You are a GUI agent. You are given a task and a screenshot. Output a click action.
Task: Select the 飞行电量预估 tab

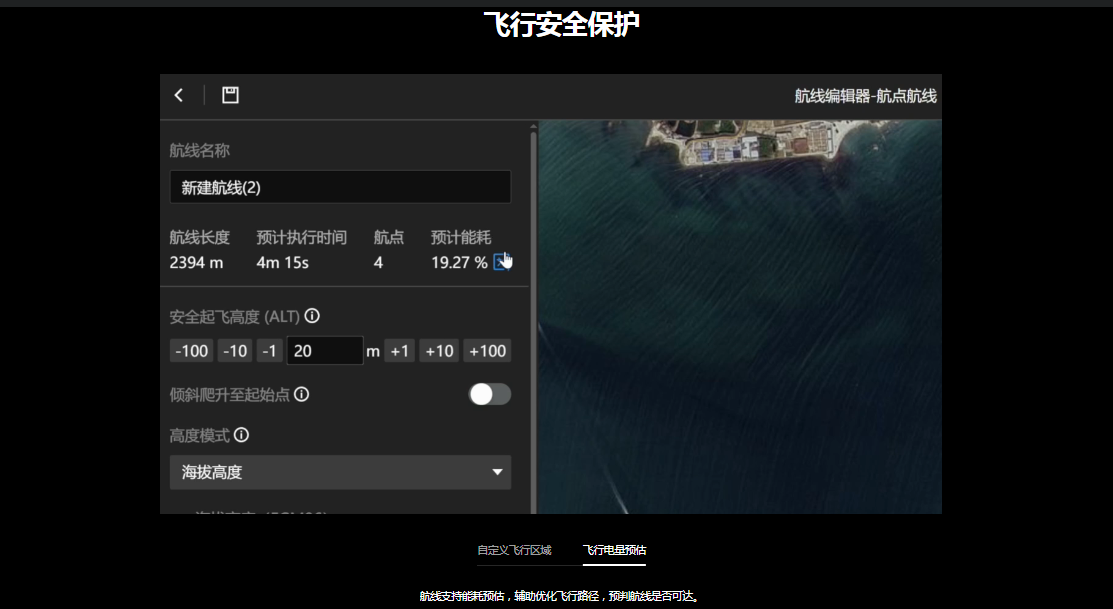tap(614, 550)
